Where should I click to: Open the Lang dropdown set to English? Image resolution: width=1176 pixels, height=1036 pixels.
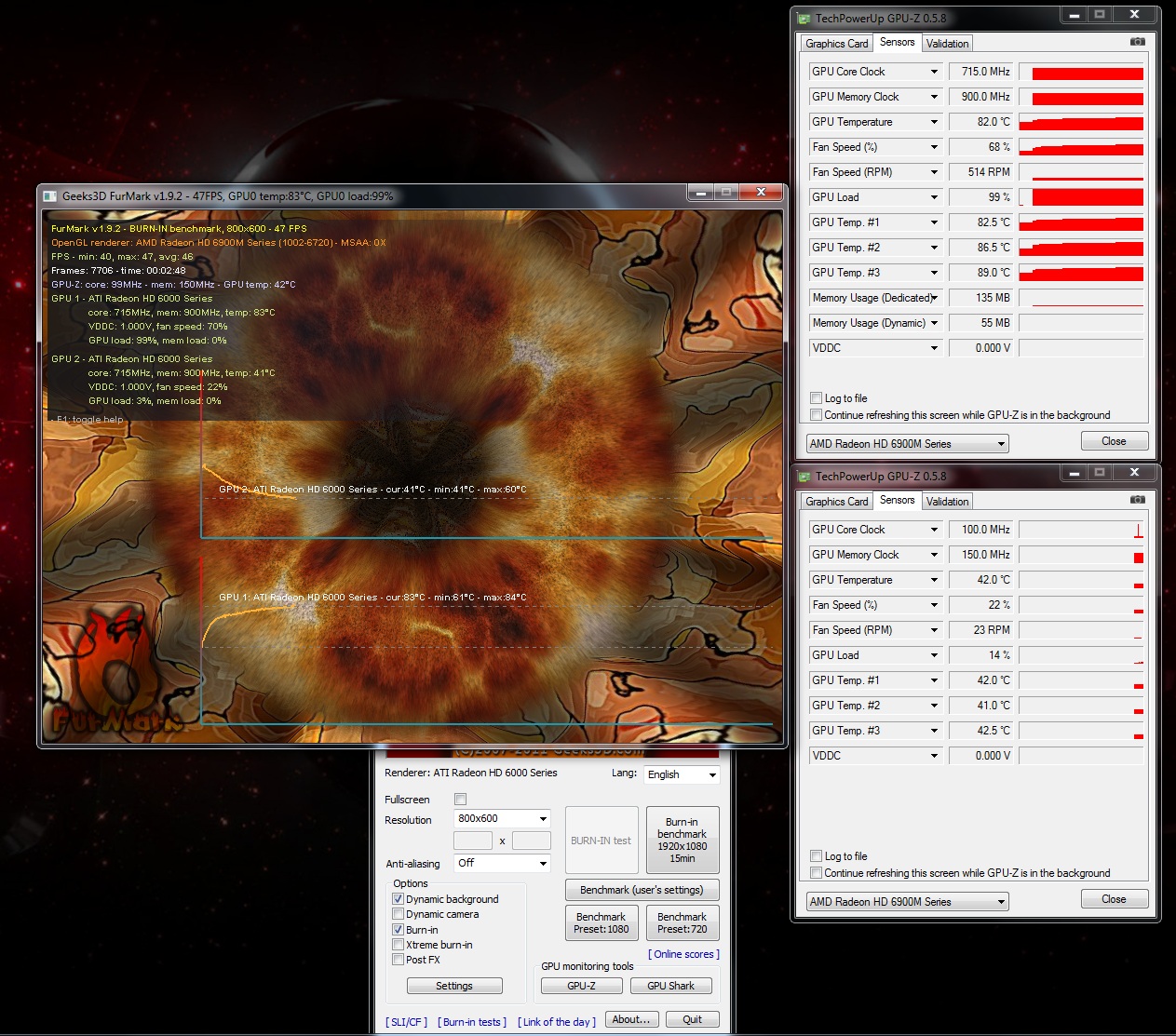coord(682,774)
